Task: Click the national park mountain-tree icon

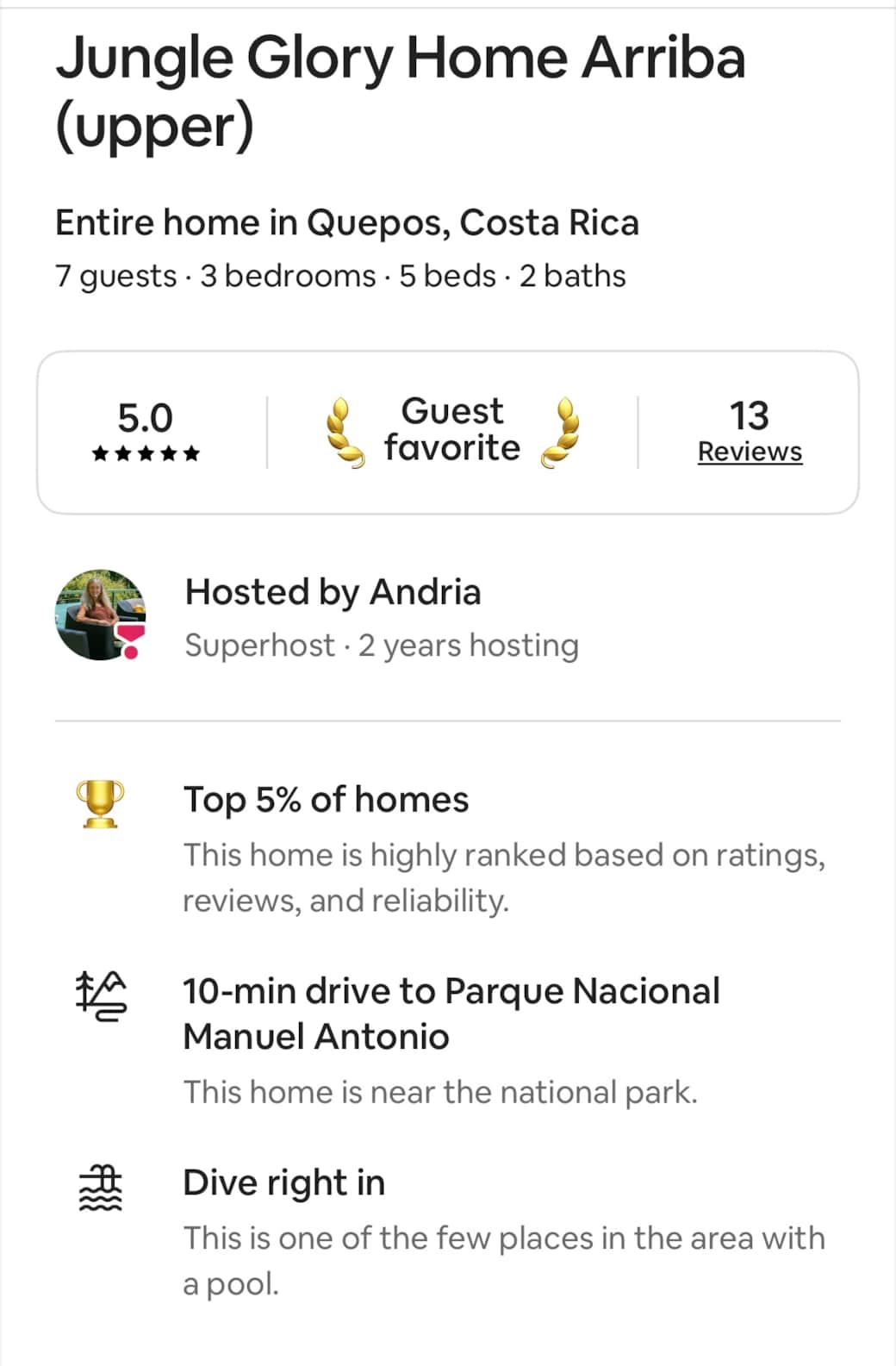Action: [x=100, y=996]
